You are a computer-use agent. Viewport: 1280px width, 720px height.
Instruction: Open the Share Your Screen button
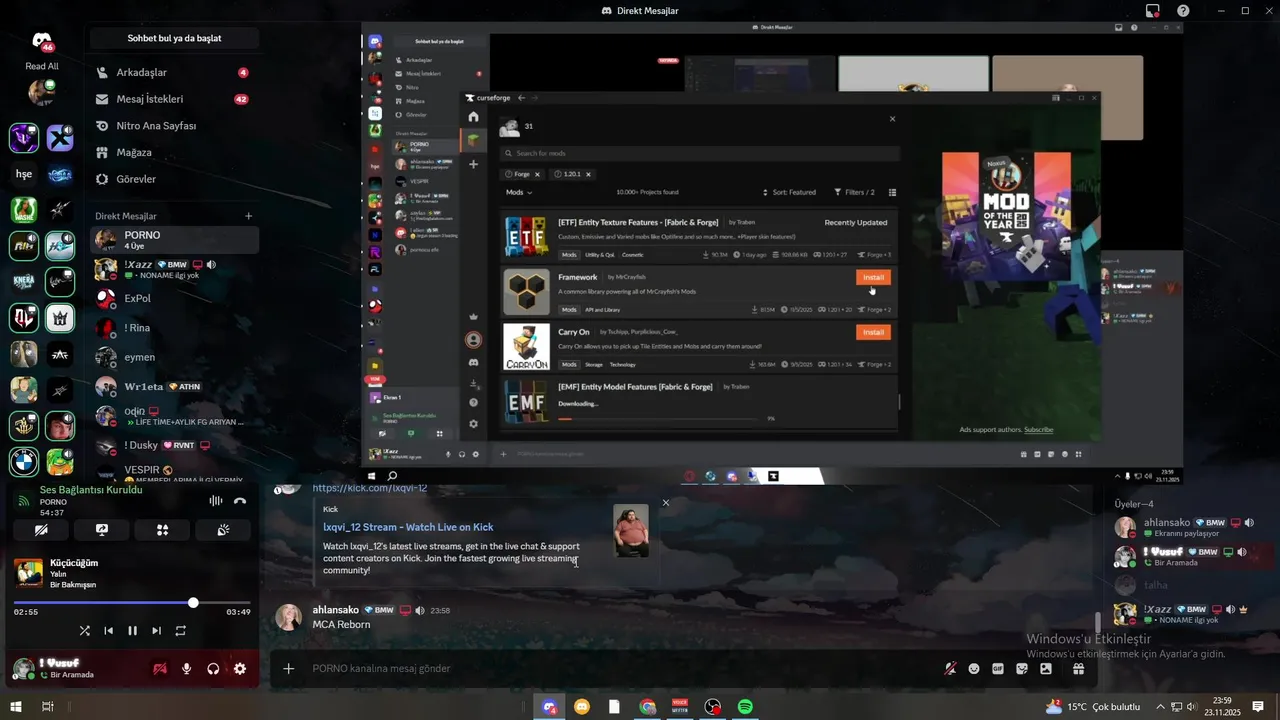click(x=102, y=530)
